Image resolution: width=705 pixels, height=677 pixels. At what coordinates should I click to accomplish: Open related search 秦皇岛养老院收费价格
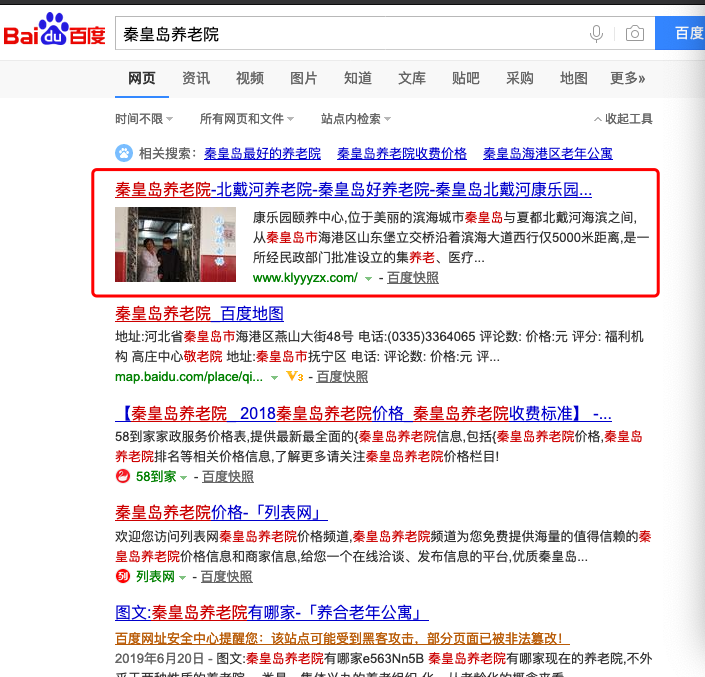[x=402, y=154]
